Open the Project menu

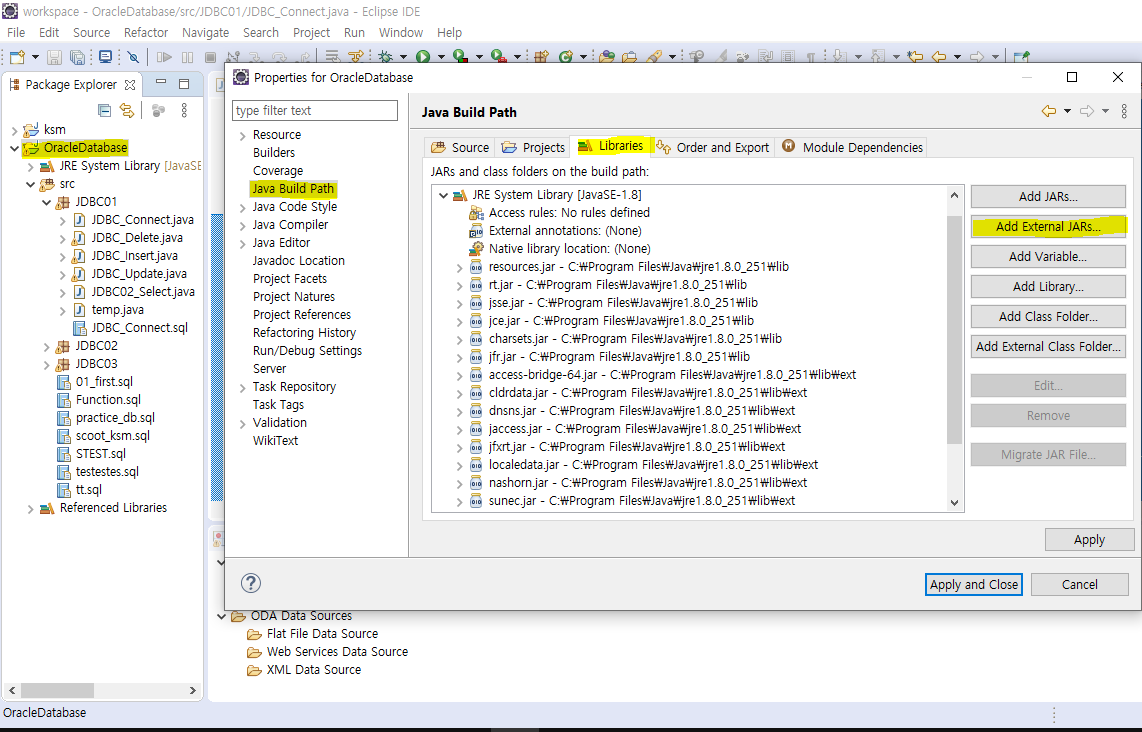(311, 32)
